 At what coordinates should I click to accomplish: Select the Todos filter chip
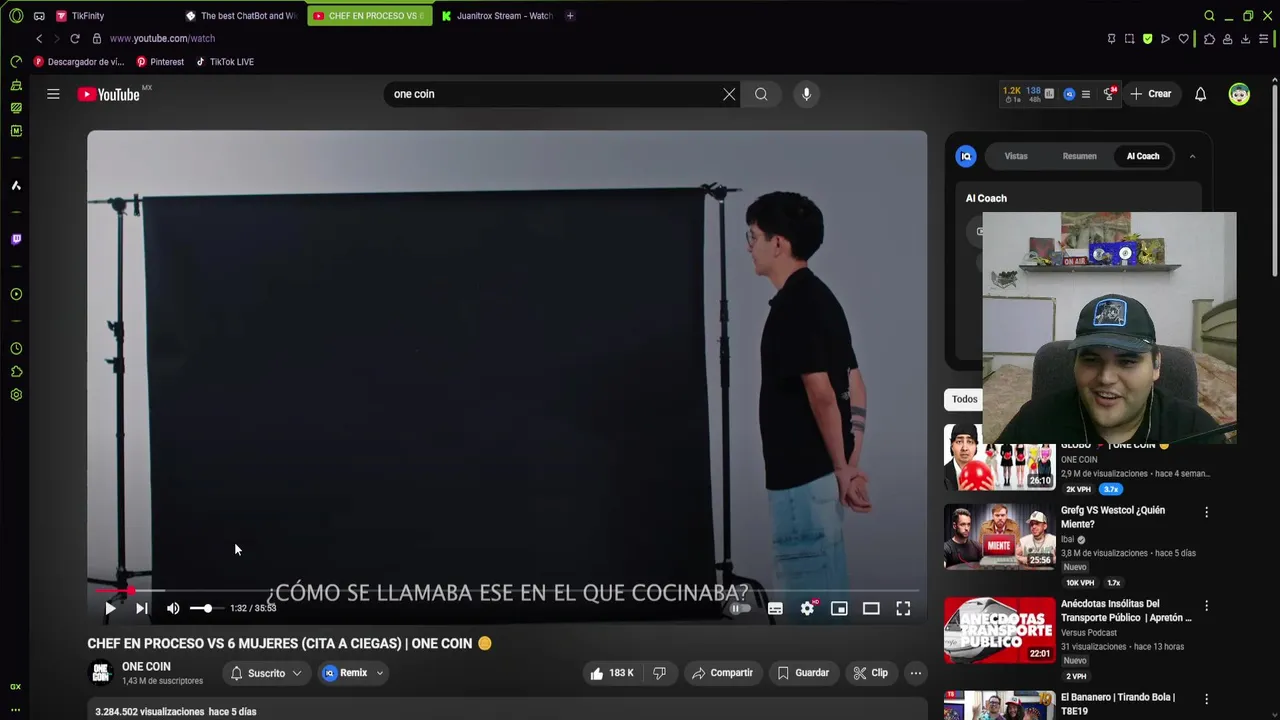964,399
